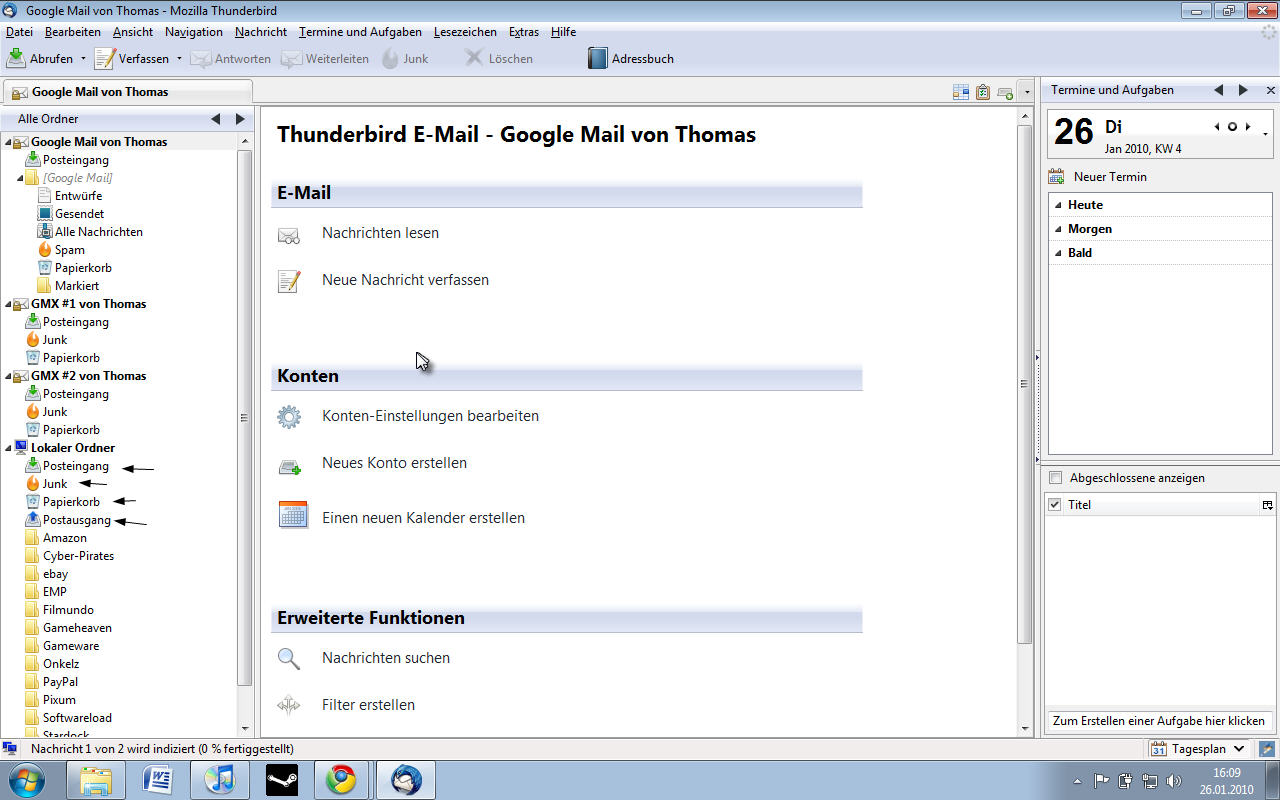The height and width of the screenshot is (800, 1280).
Task: Click Verfassen to compose a message
Action: click(132, 59)
